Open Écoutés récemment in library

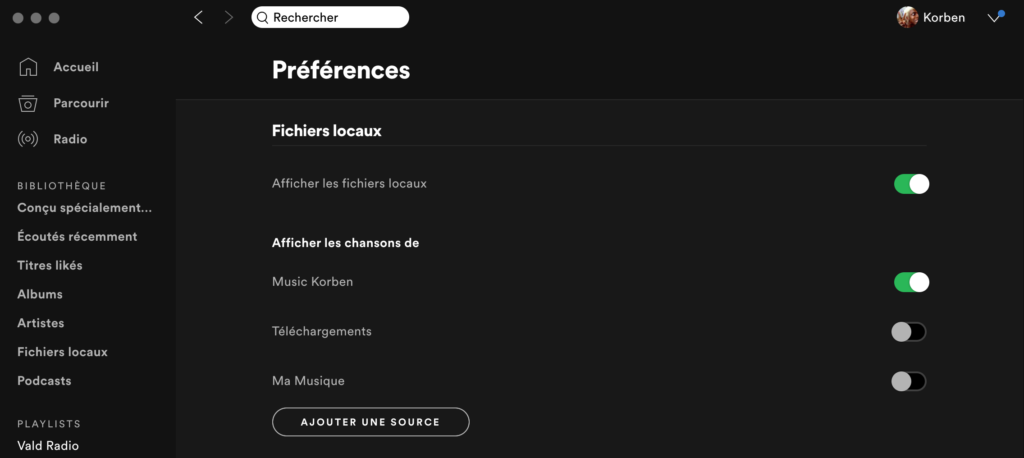pos(77,237)
